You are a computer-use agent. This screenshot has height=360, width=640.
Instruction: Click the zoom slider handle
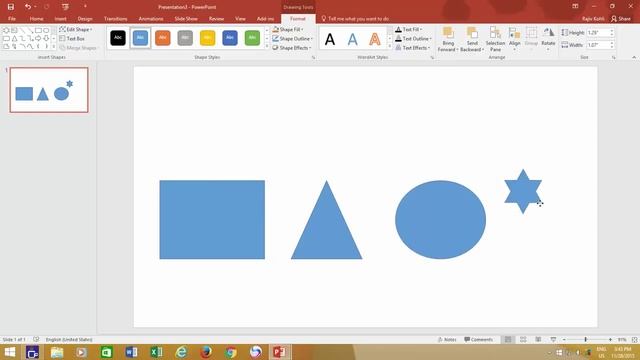[x=585, y=340]
